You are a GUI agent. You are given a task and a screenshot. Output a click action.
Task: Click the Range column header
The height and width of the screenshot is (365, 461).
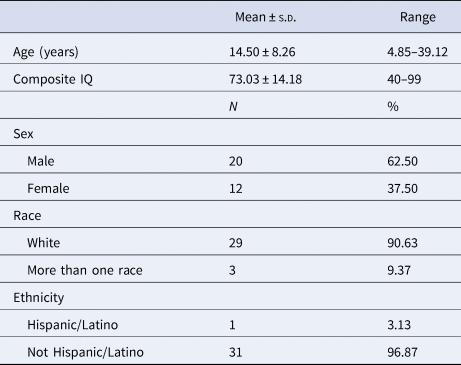pyautogui.click(x=418, y=17)
